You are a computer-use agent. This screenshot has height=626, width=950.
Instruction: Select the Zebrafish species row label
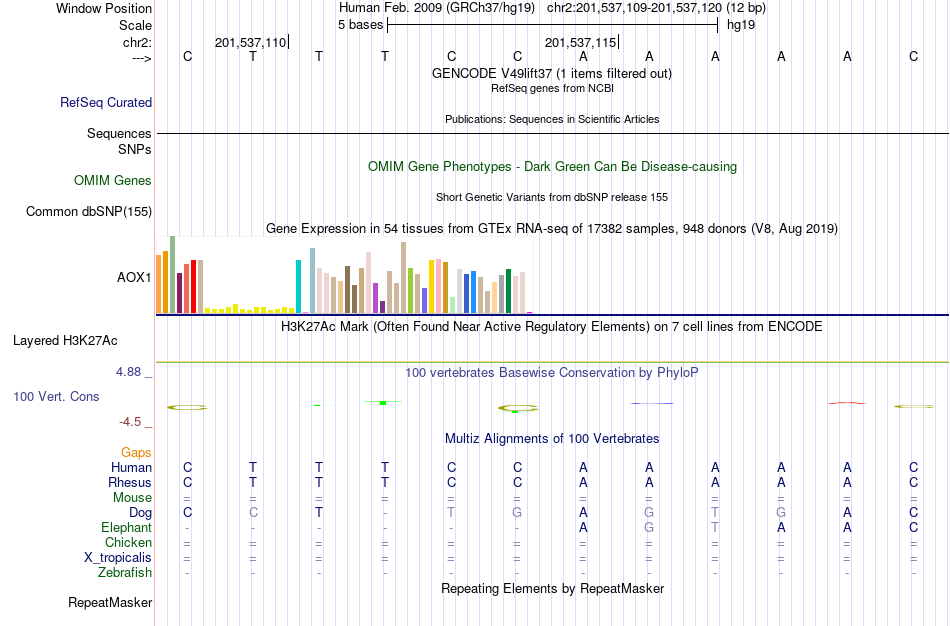pos(125,572)
